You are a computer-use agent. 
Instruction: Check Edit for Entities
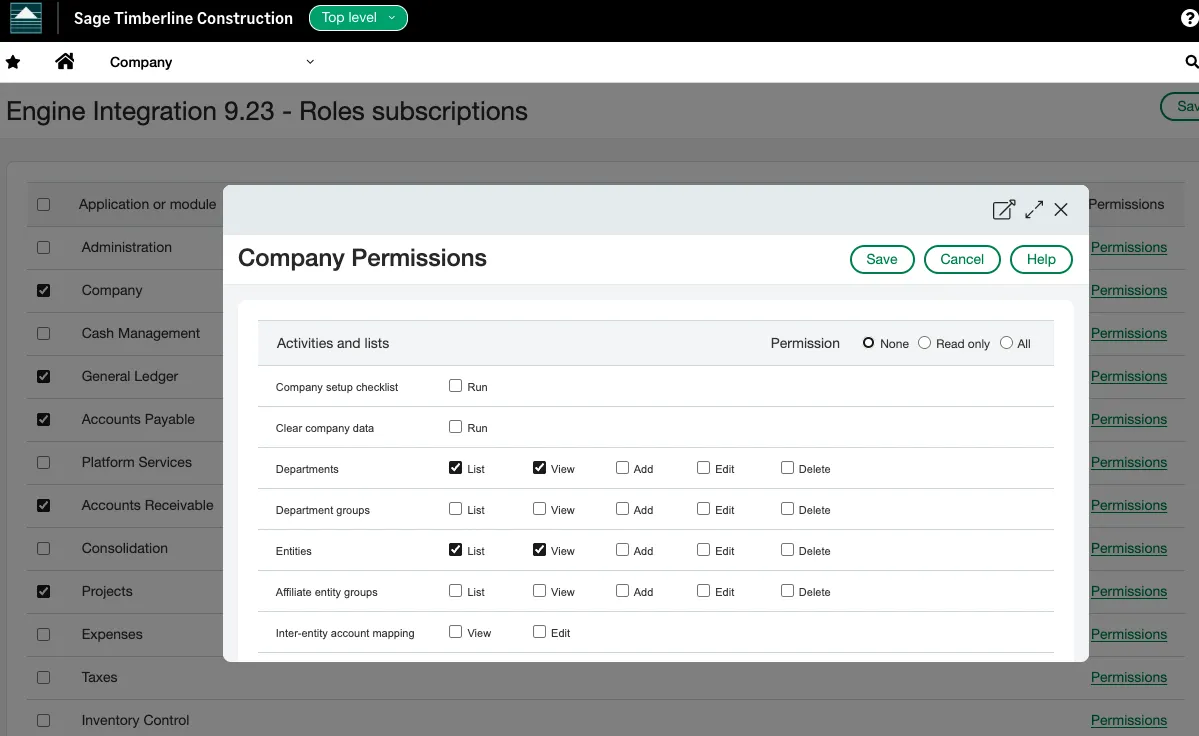pos(703,550)
